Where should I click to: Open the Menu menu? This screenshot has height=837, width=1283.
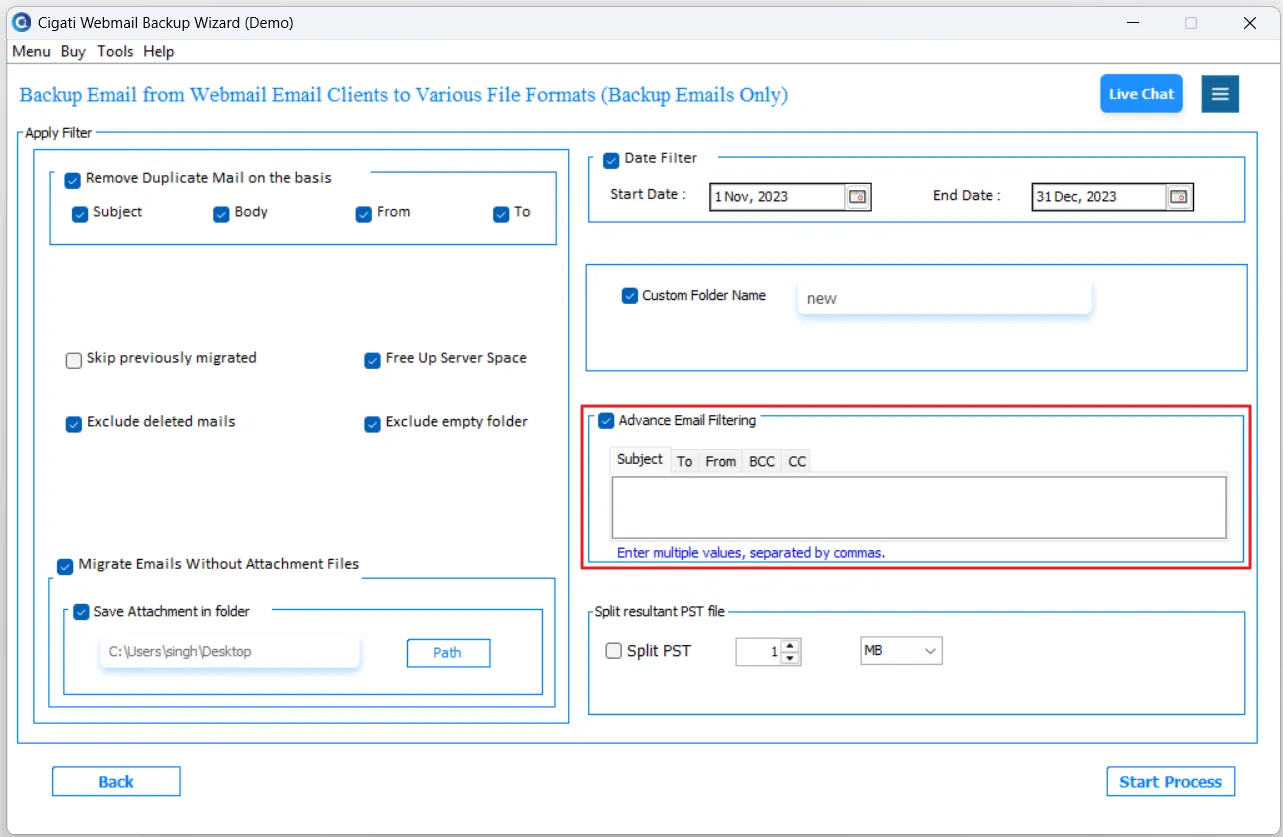coord(31,51)
